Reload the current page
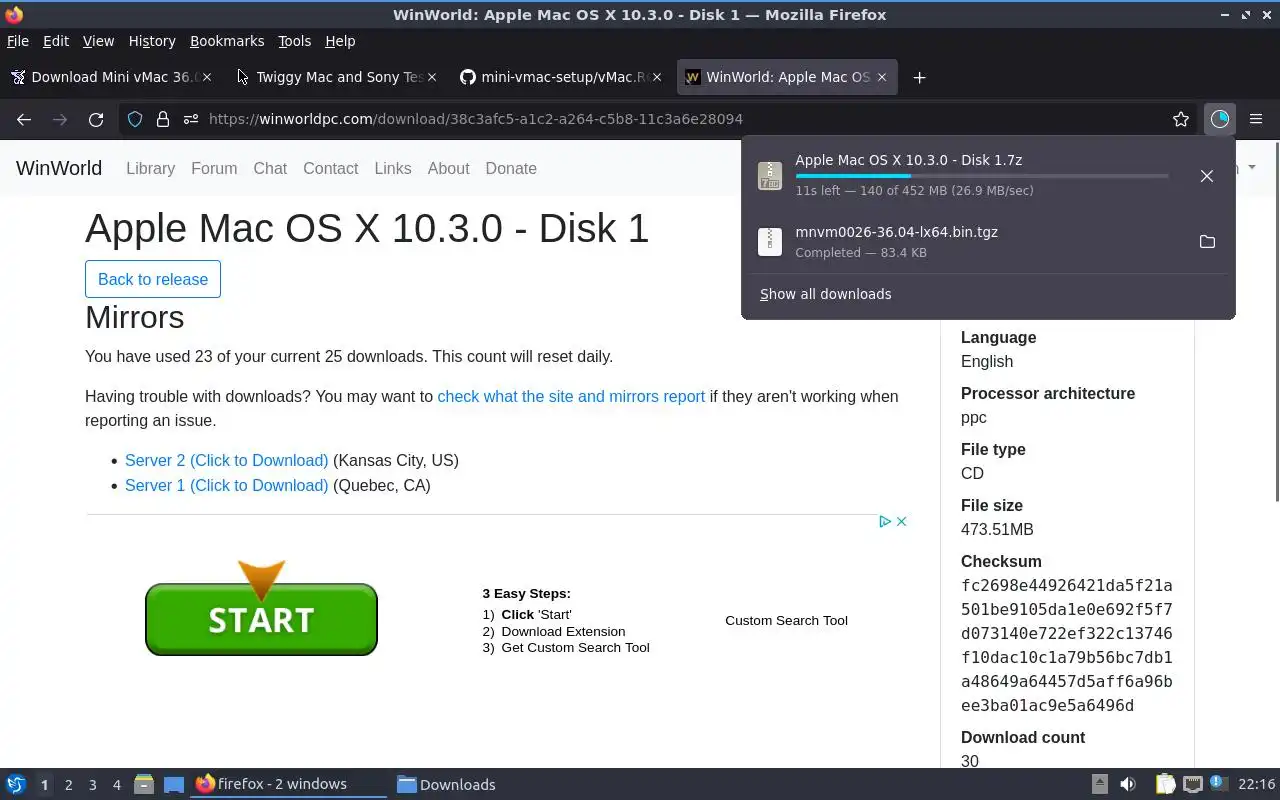1280x800 pixels. pos(96,119)
